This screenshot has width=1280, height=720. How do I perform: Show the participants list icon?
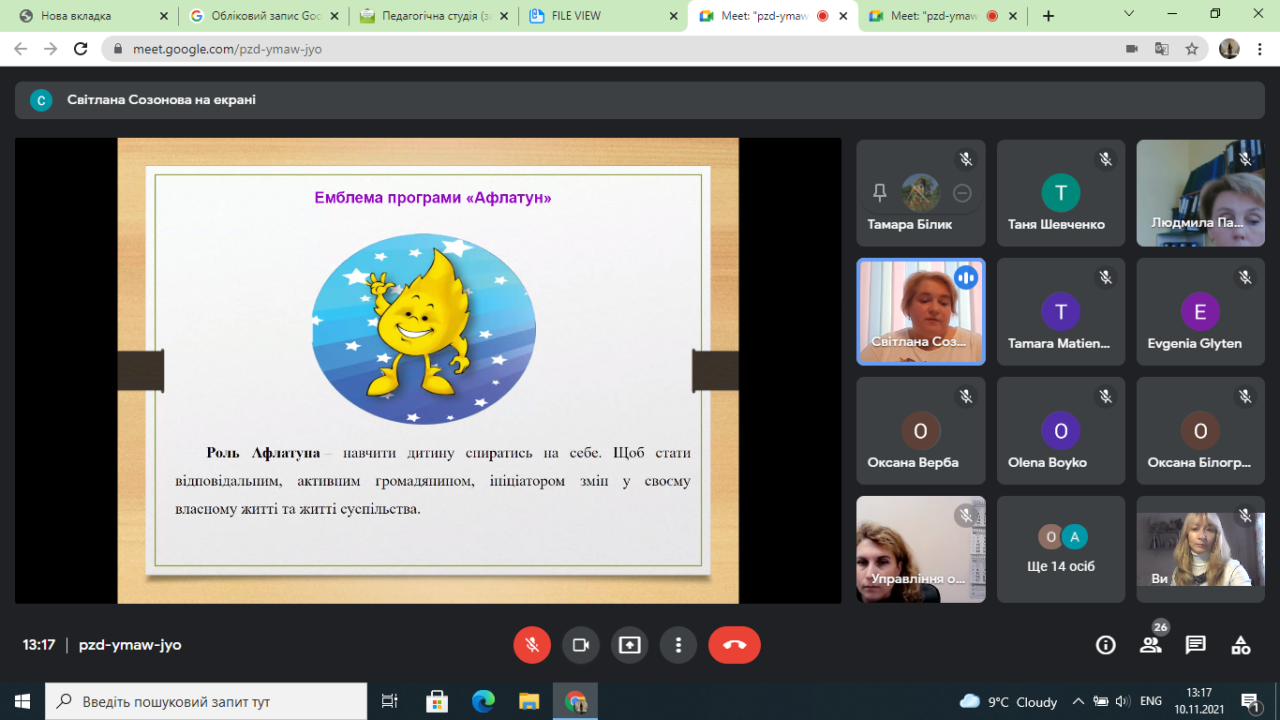point(1151,645)
